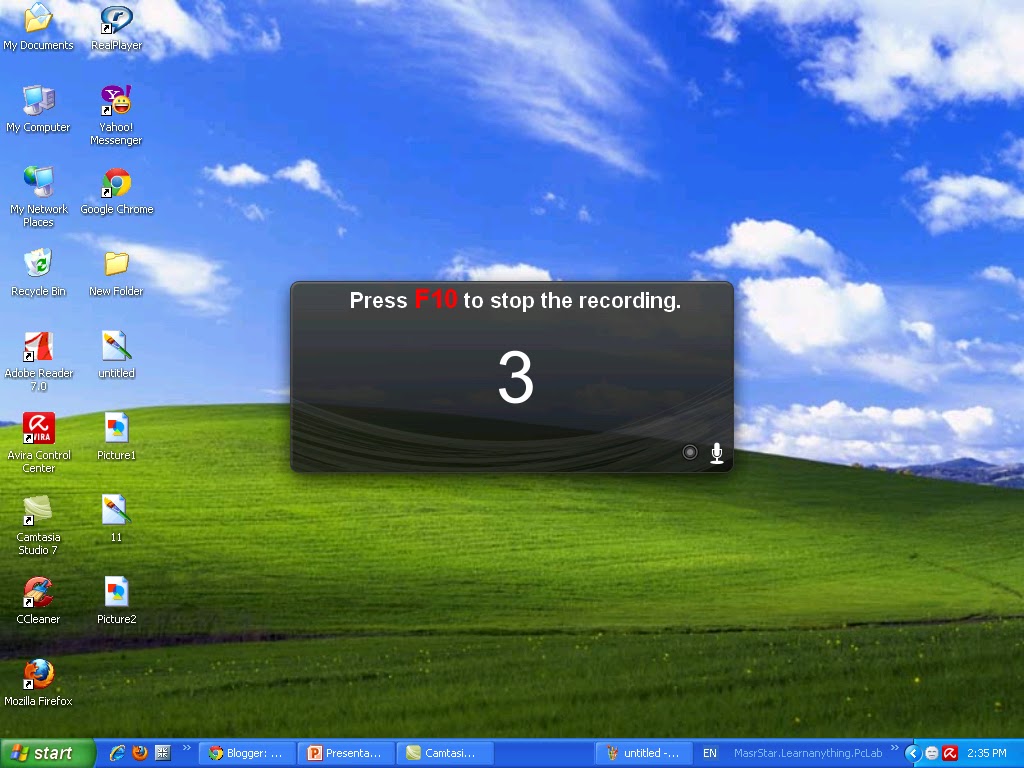Select the Avira Control Center shortcut
Screen dimensions: 1024x768
click(38, 443)
